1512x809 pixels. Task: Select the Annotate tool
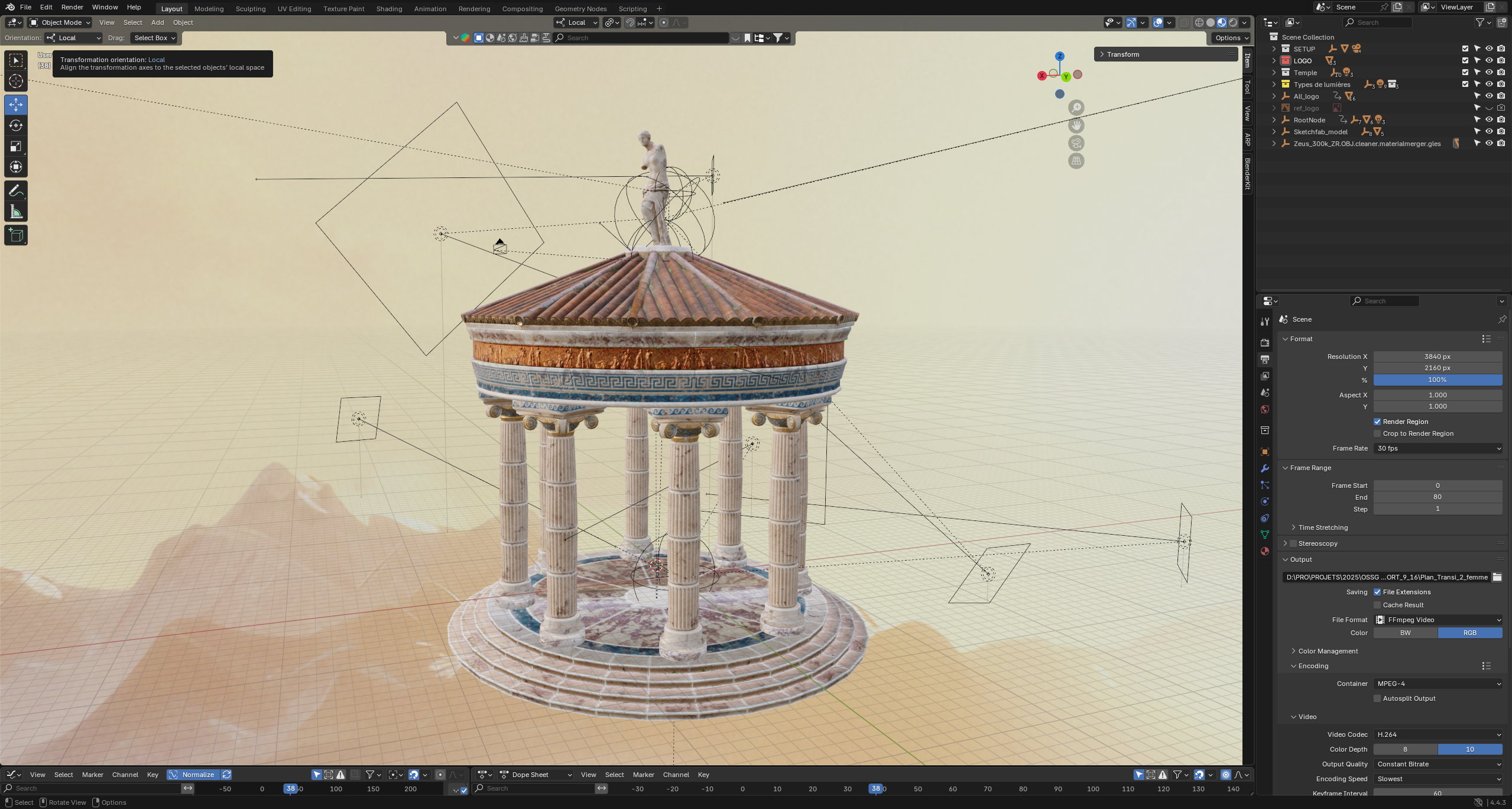[15, 190]
